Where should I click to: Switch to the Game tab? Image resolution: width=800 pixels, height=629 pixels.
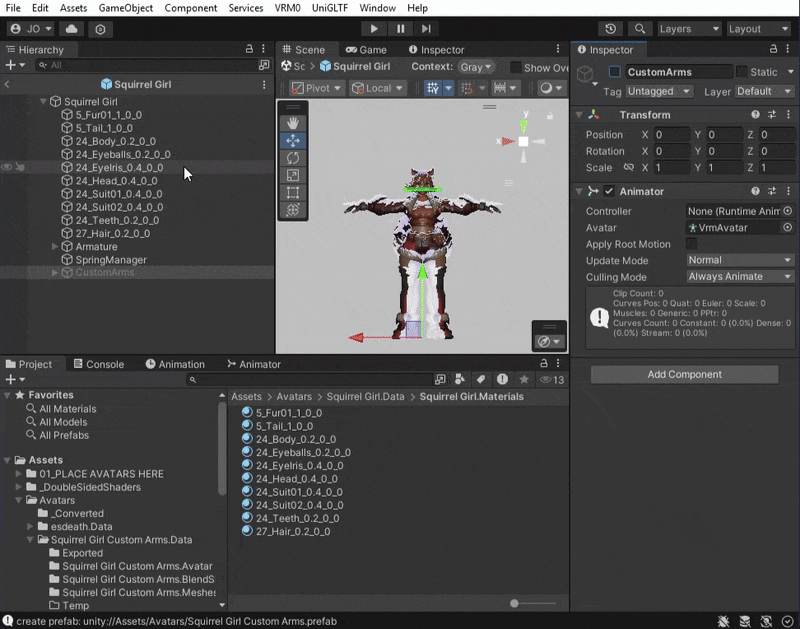pyautogui.click(x=366, y=49)
